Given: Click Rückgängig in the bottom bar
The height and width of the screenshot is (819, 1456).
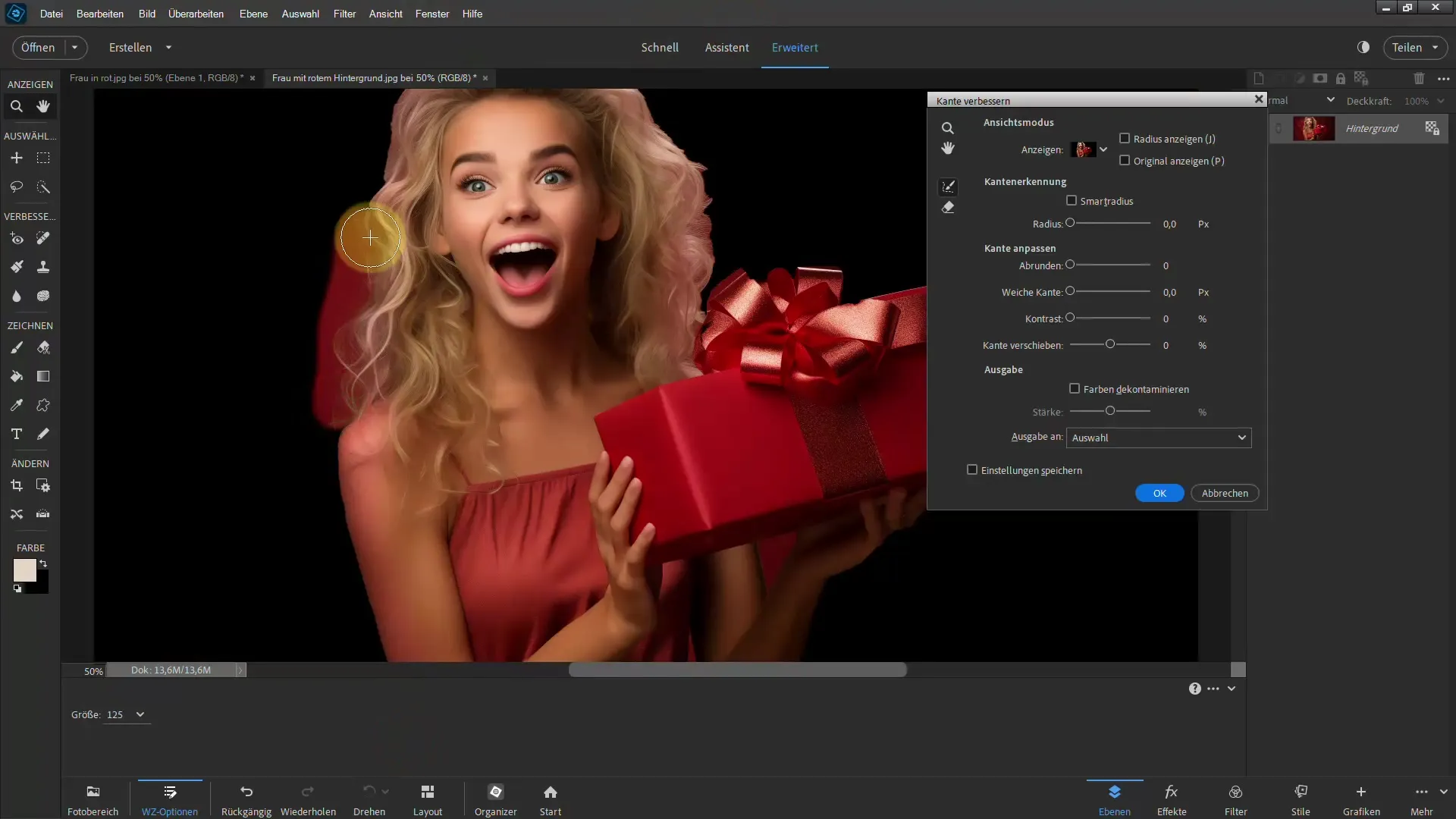Looking at the screenshot, I should (x=246, y=800).
